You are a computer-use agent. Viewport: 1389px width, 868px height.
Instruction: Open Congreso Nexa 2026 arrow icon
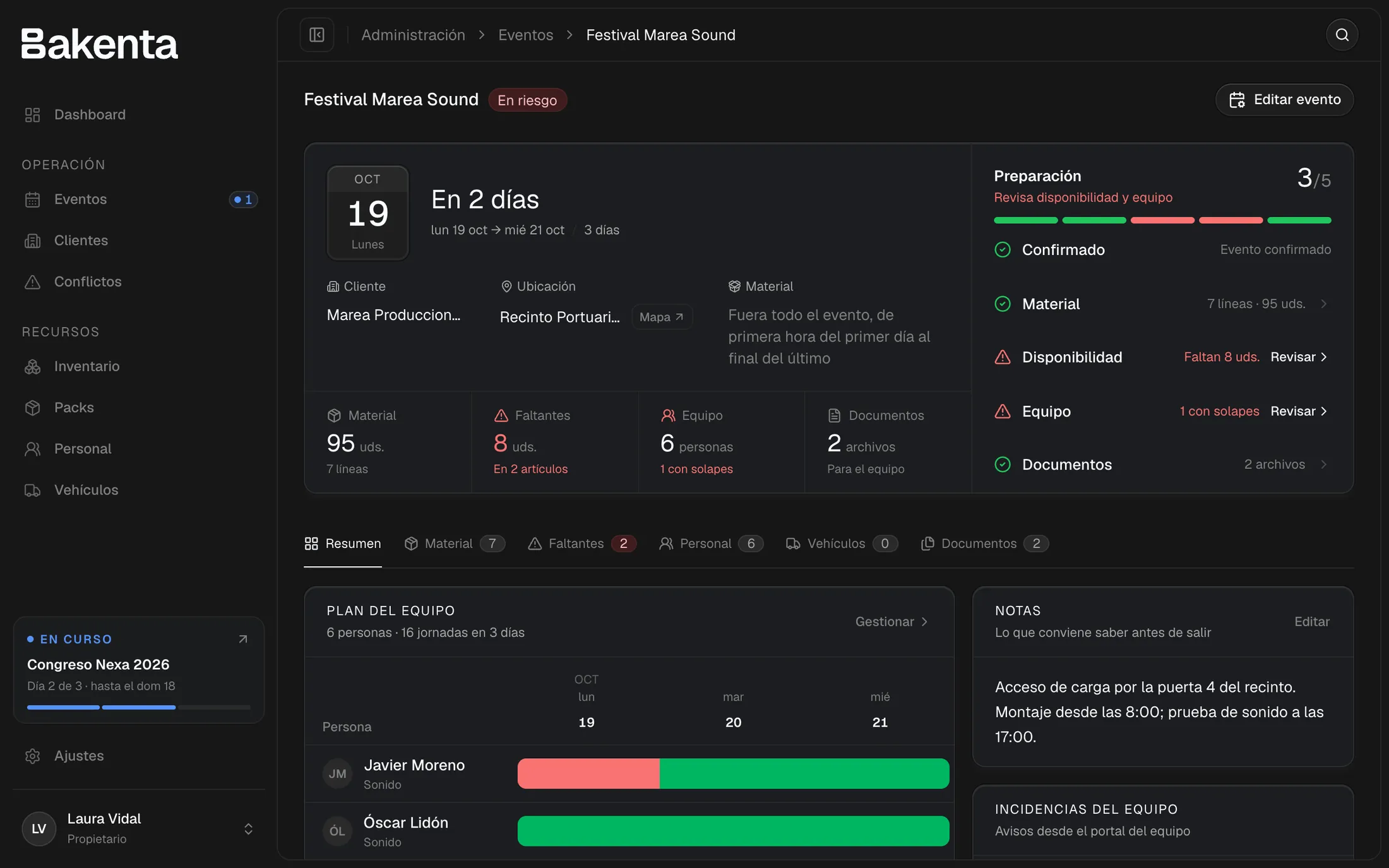[243, 639]
